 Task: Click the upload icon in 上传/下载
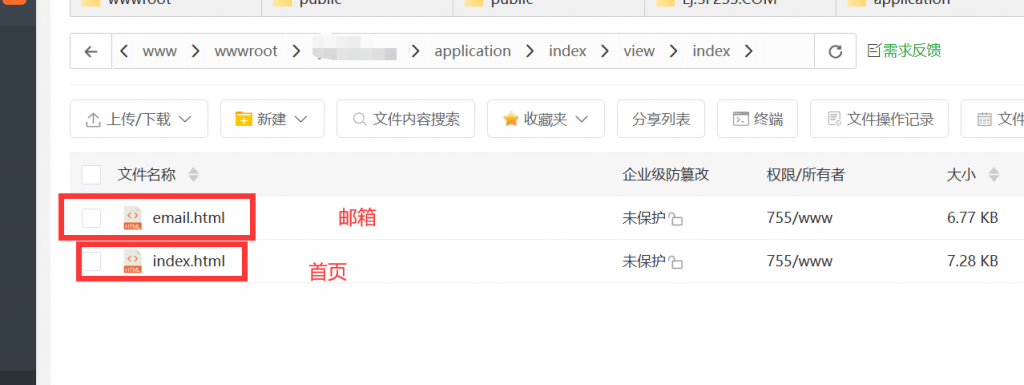coord(93,119)
